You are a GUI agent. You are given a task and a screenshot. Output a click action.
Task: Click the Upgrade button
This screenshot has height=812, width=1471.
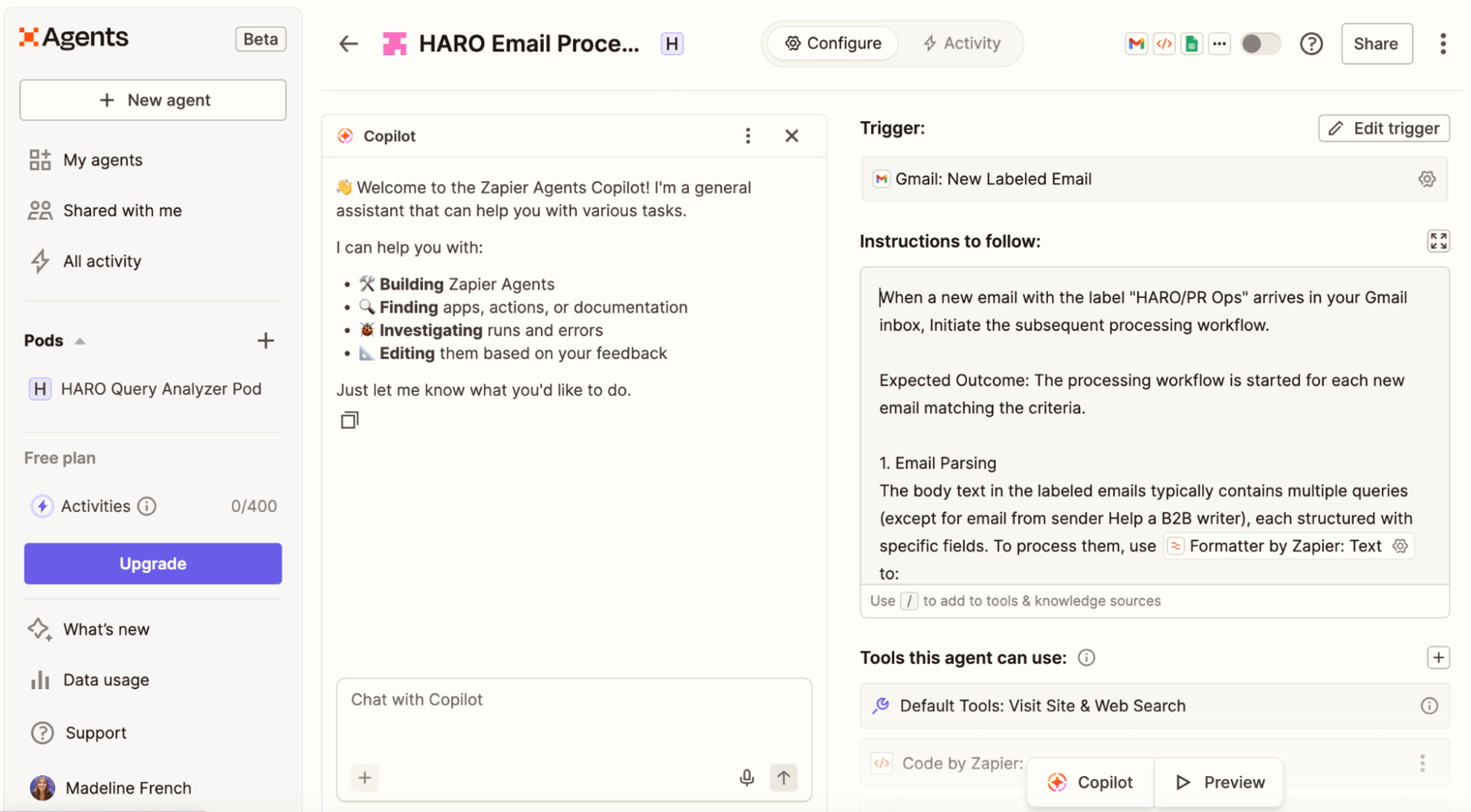tap(152, 563)
